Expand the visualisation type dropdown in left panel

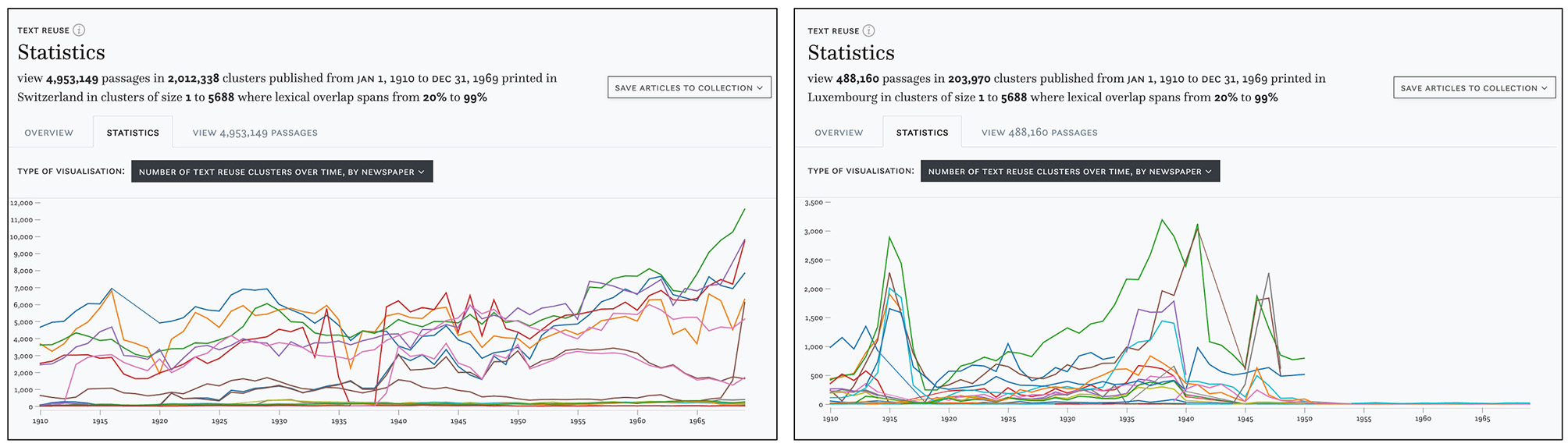click(x=281, y=172)
